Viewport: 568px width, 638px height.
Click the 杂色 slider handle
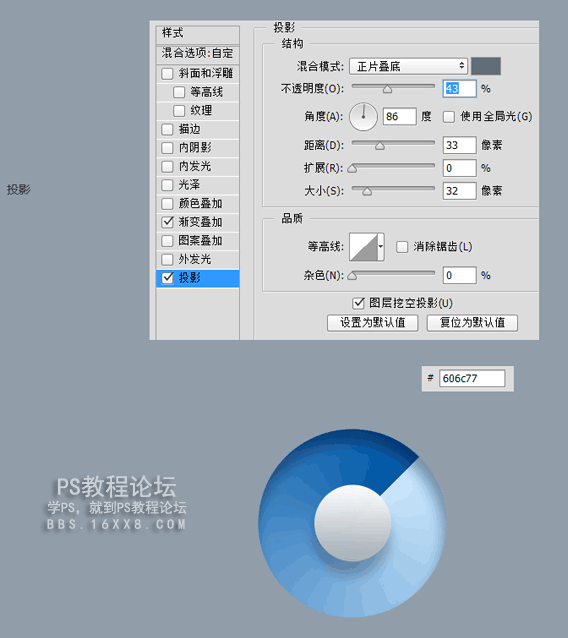(352, 276)
